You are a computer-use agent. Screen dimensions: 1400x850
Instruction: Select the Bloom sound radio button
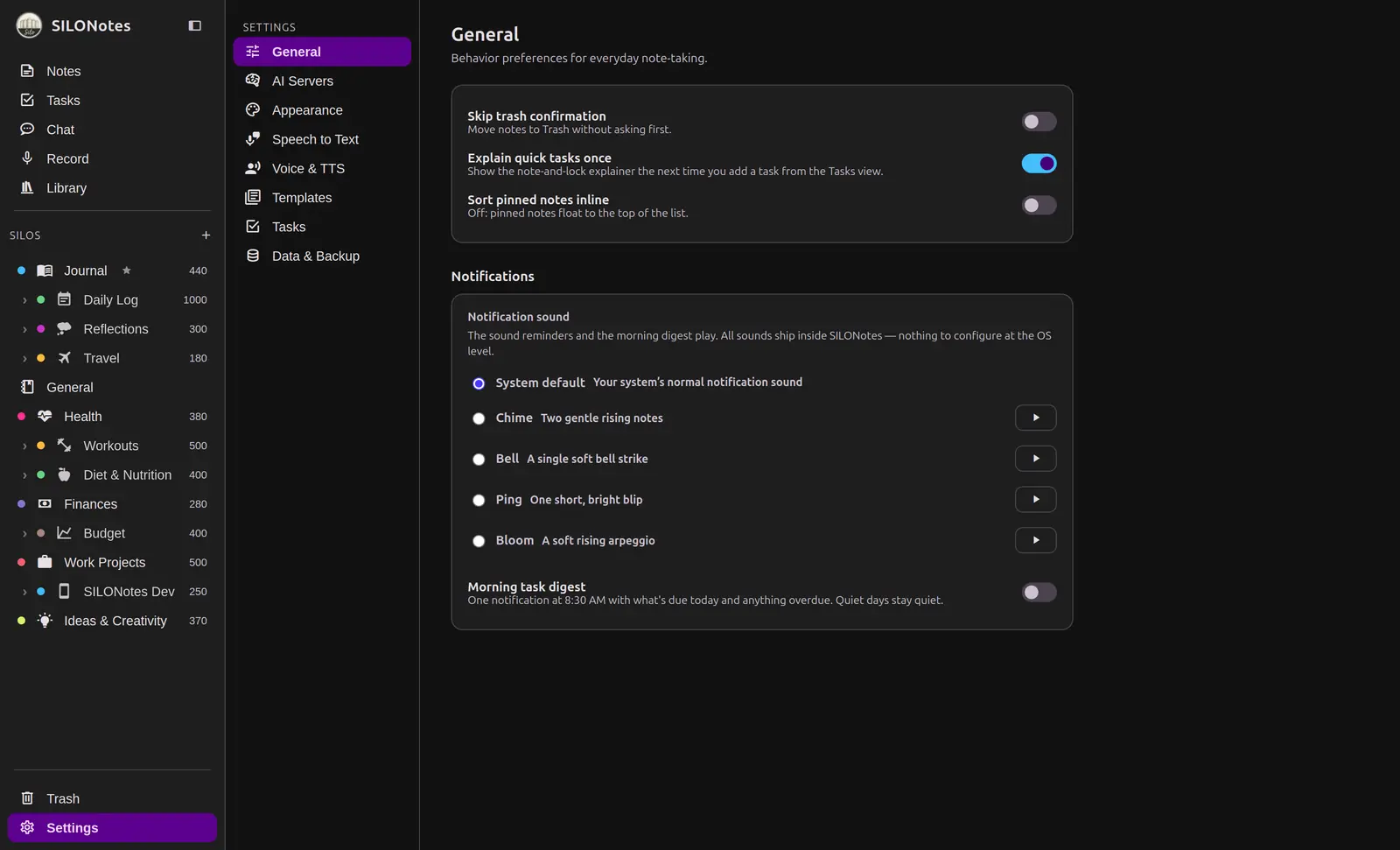click(x=479, y=541)
